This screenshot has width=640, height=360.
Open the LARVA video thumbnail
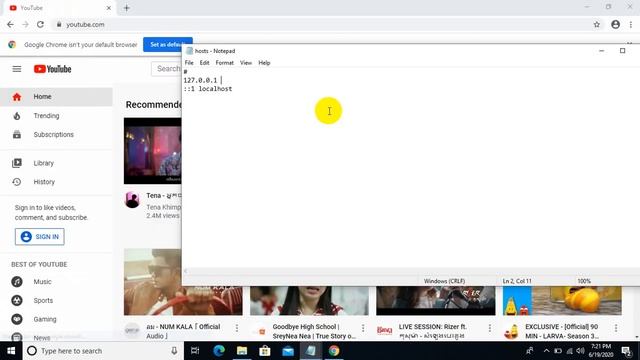point(562,301)
